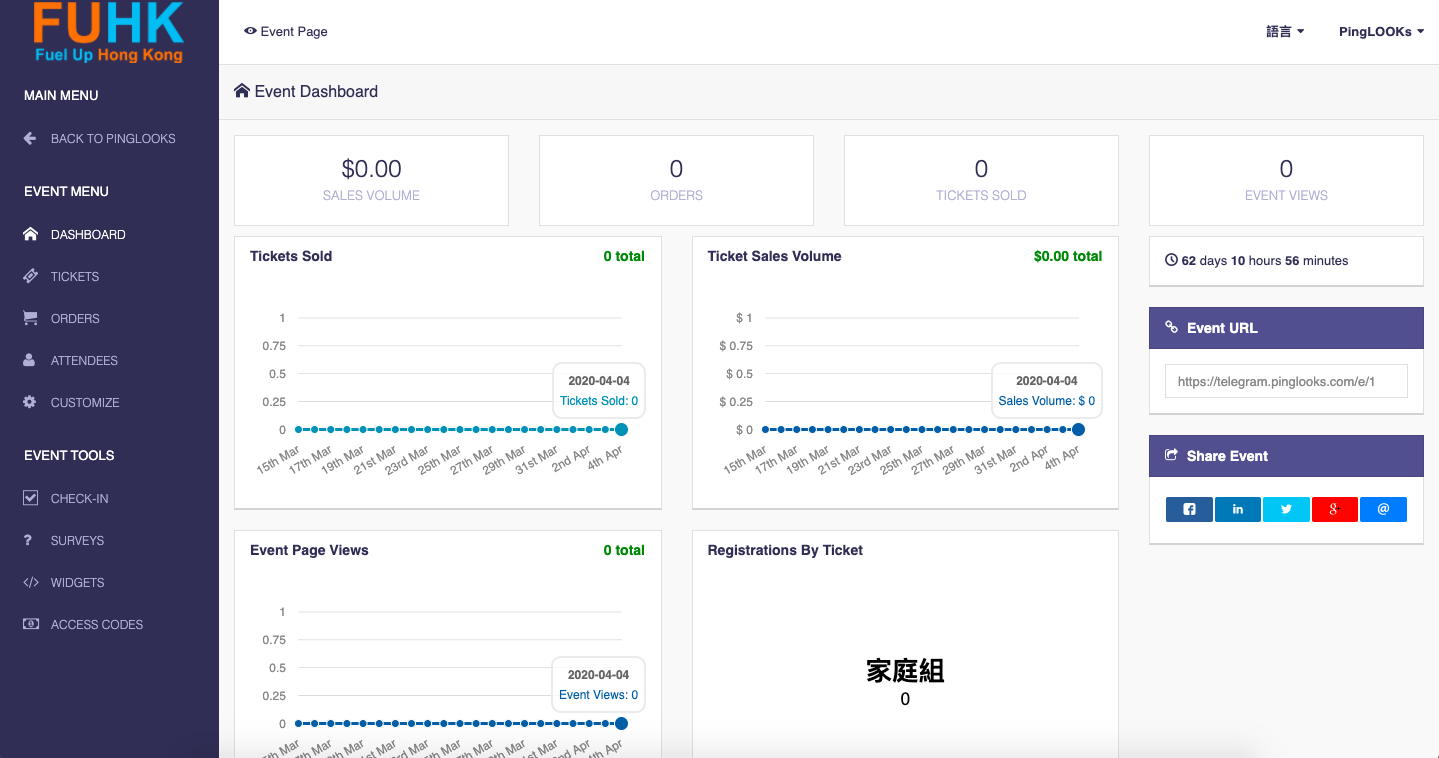
Task: Click the Event URL text field
Action: 1285,381
